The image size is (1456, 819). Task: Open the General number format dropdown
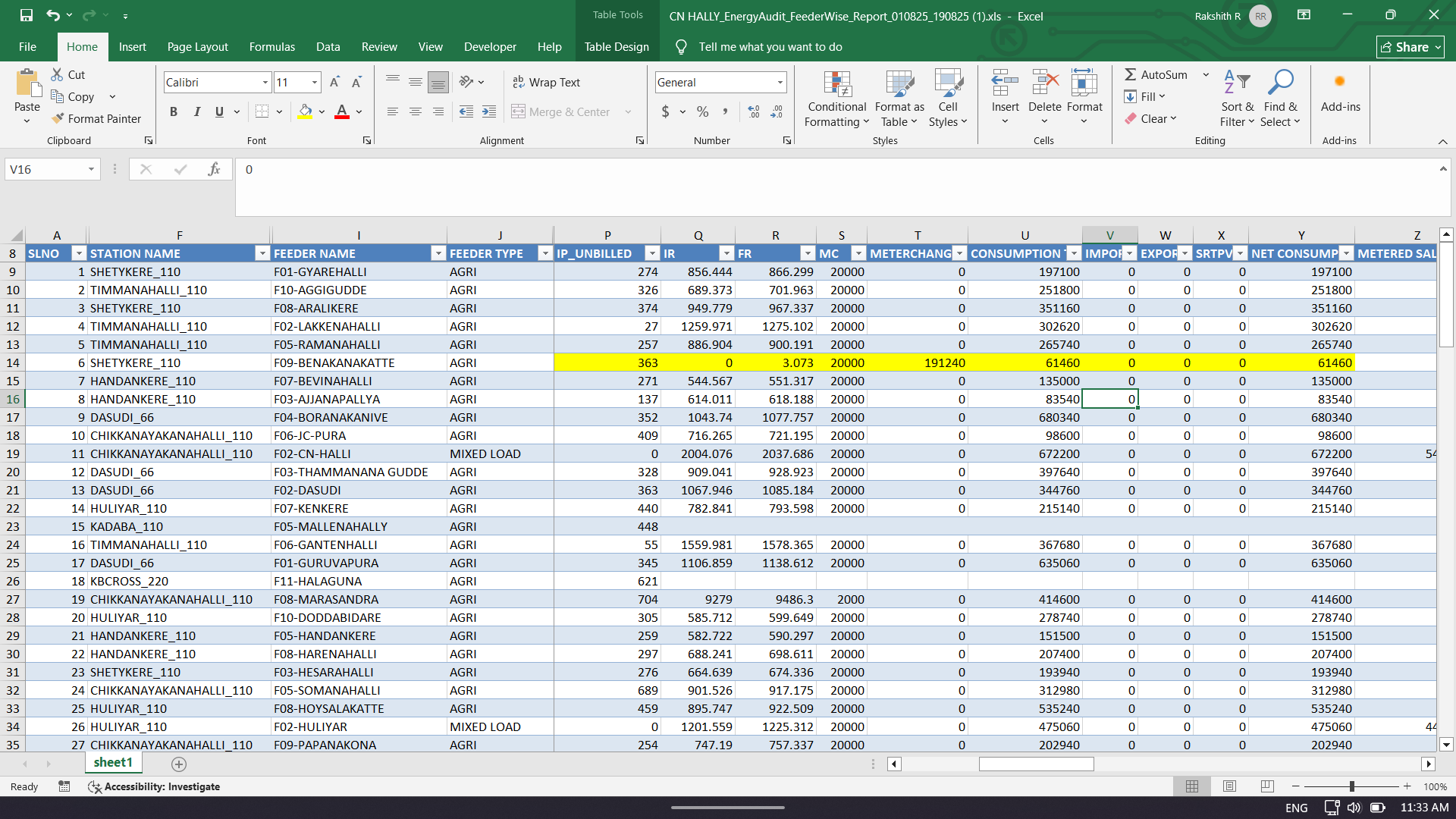tap(780, 82)
